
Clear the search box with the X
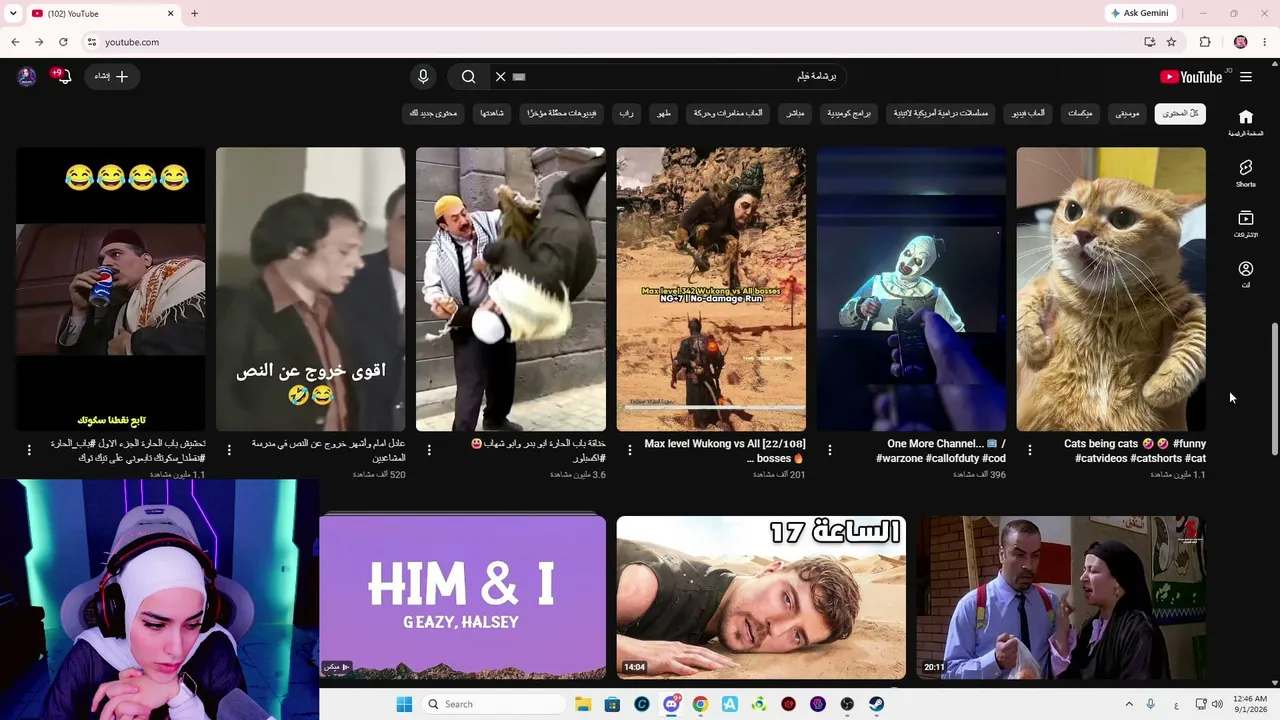pos(501,77)
